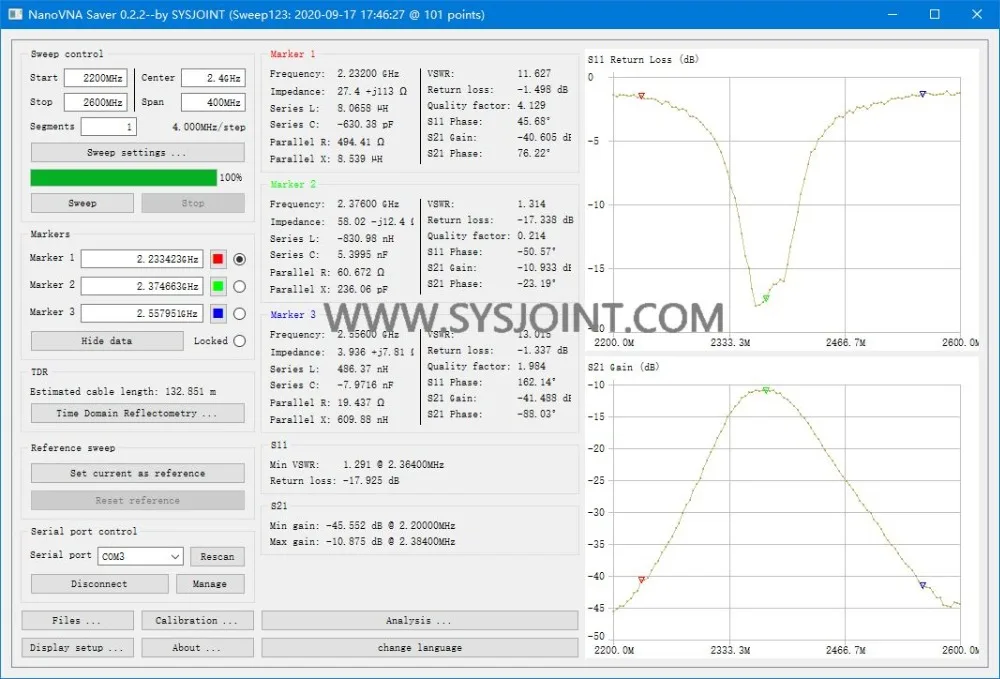The image size is (1000, 679).
Task: Rescan the serial ports
Action: pyautogui.click(x=217, y=557)
